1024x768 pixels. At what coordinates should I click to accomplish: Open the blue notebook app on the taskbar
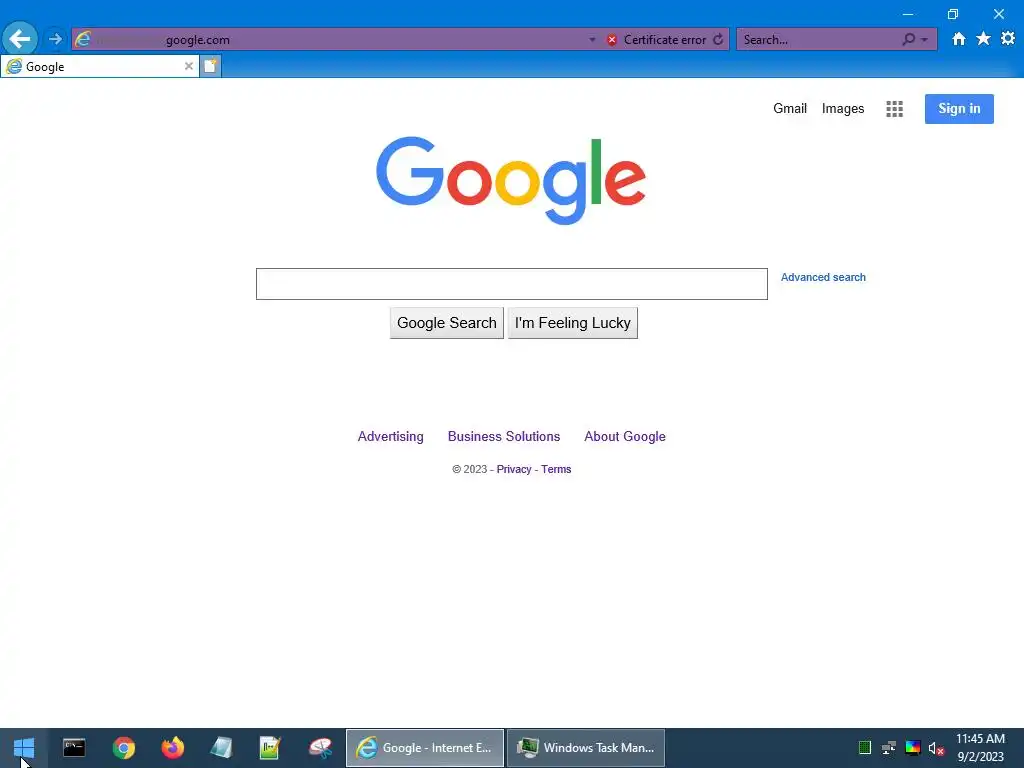221,748
